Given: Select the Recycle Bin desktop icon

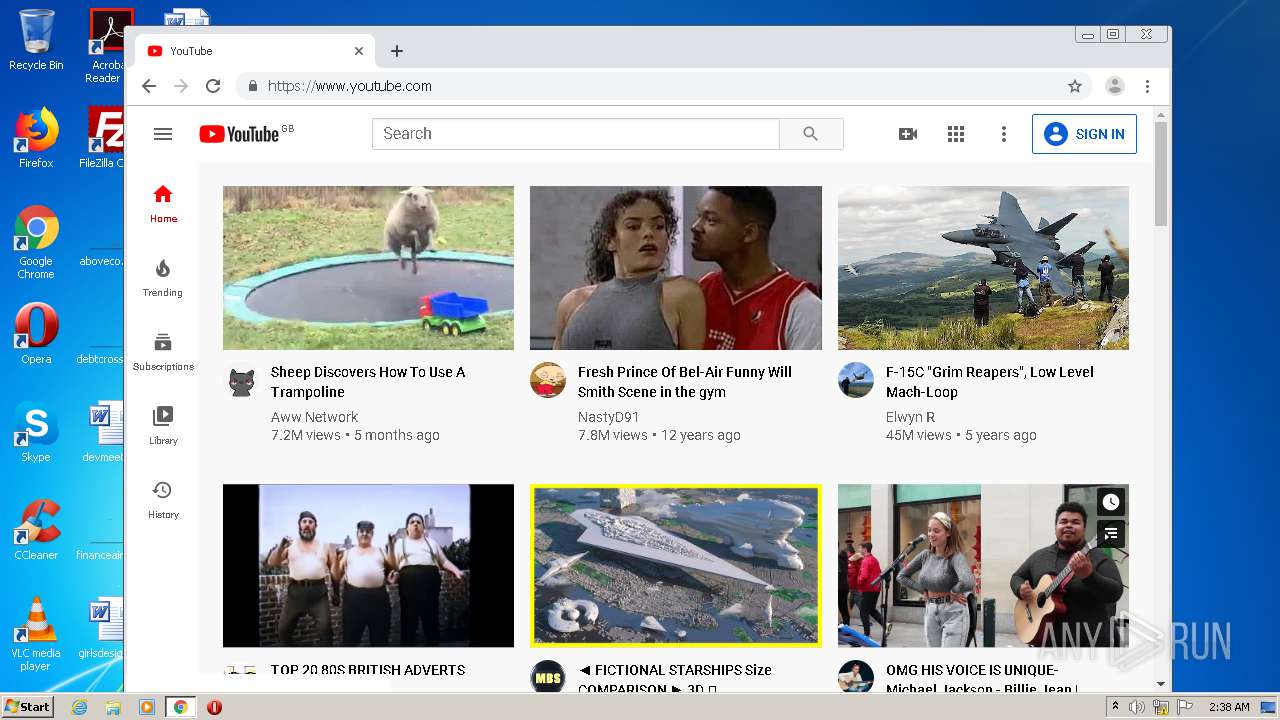Looking at the screenshot, I should click(36, 40).
